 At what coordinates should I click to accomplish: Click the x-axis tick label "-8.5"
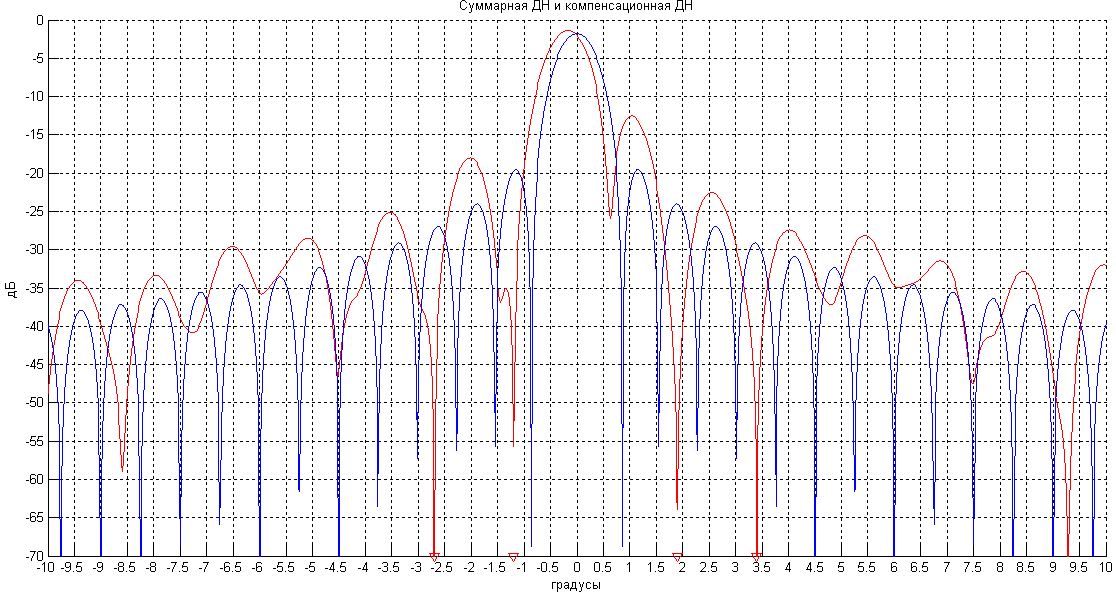pos(125,568)
